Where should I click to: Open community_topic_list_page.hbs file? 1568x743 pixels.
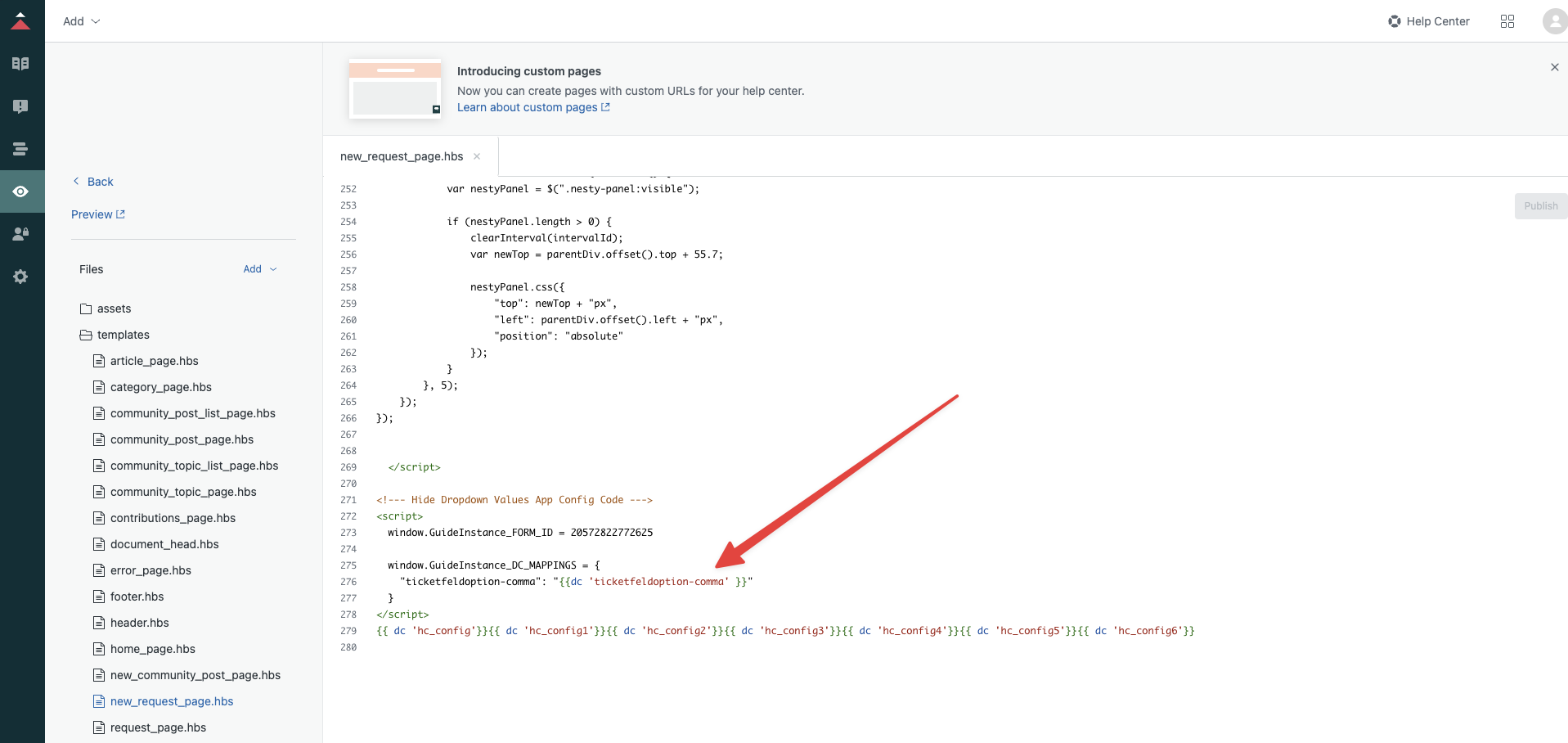(186, 466)
